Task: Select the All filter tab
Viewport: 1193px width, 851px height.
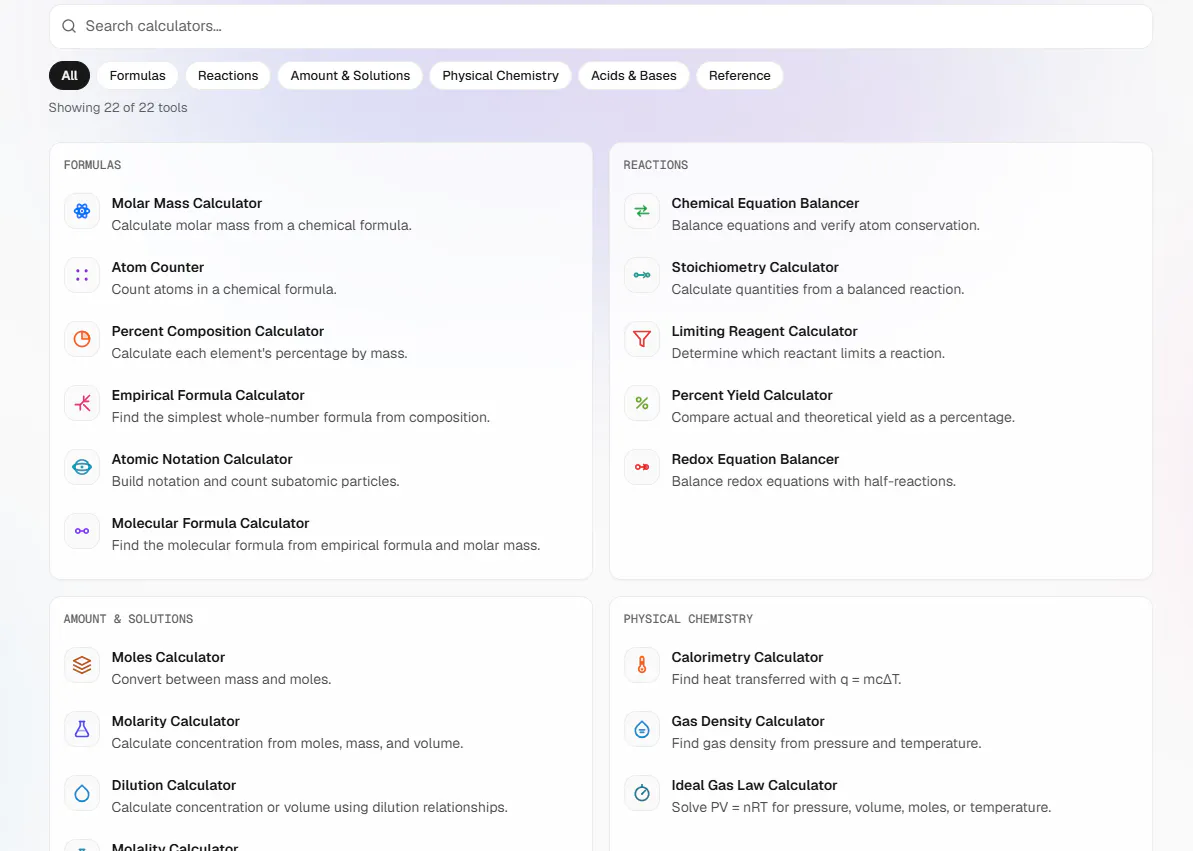Action: click(69, 75)
